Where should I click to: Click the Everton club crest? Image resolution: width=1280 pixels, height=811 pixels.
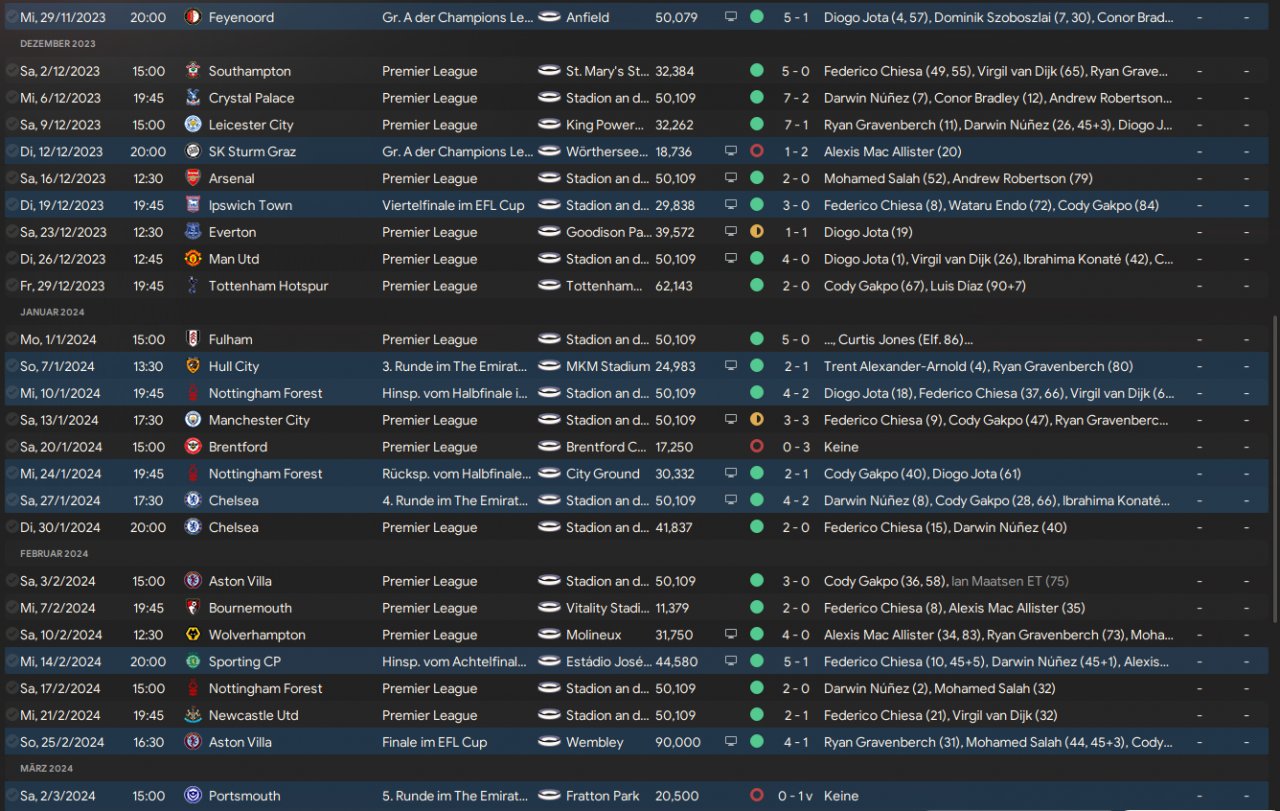click(193, 232)
